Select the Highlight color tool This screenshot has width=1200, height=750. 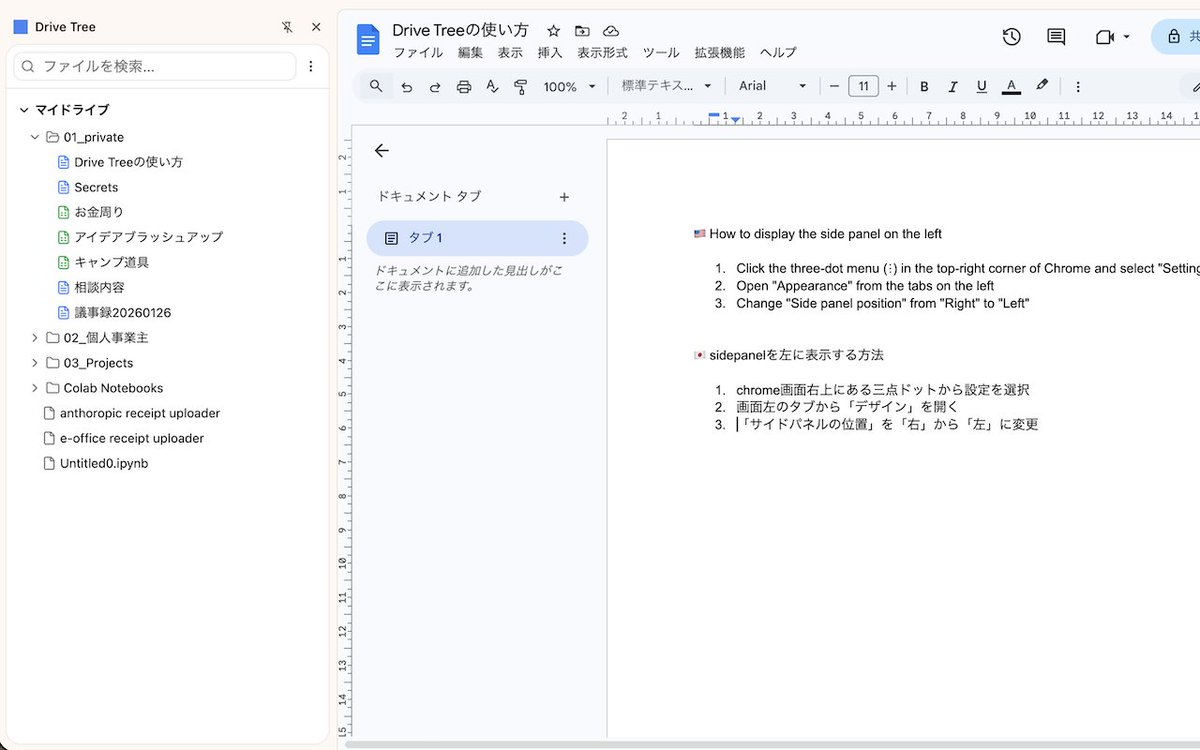1041,86
